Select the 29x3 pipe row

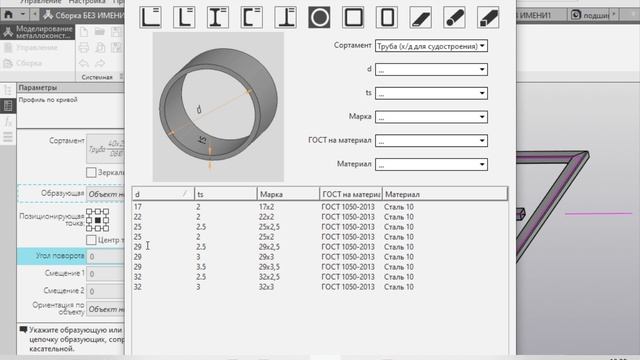coord(320,257)
